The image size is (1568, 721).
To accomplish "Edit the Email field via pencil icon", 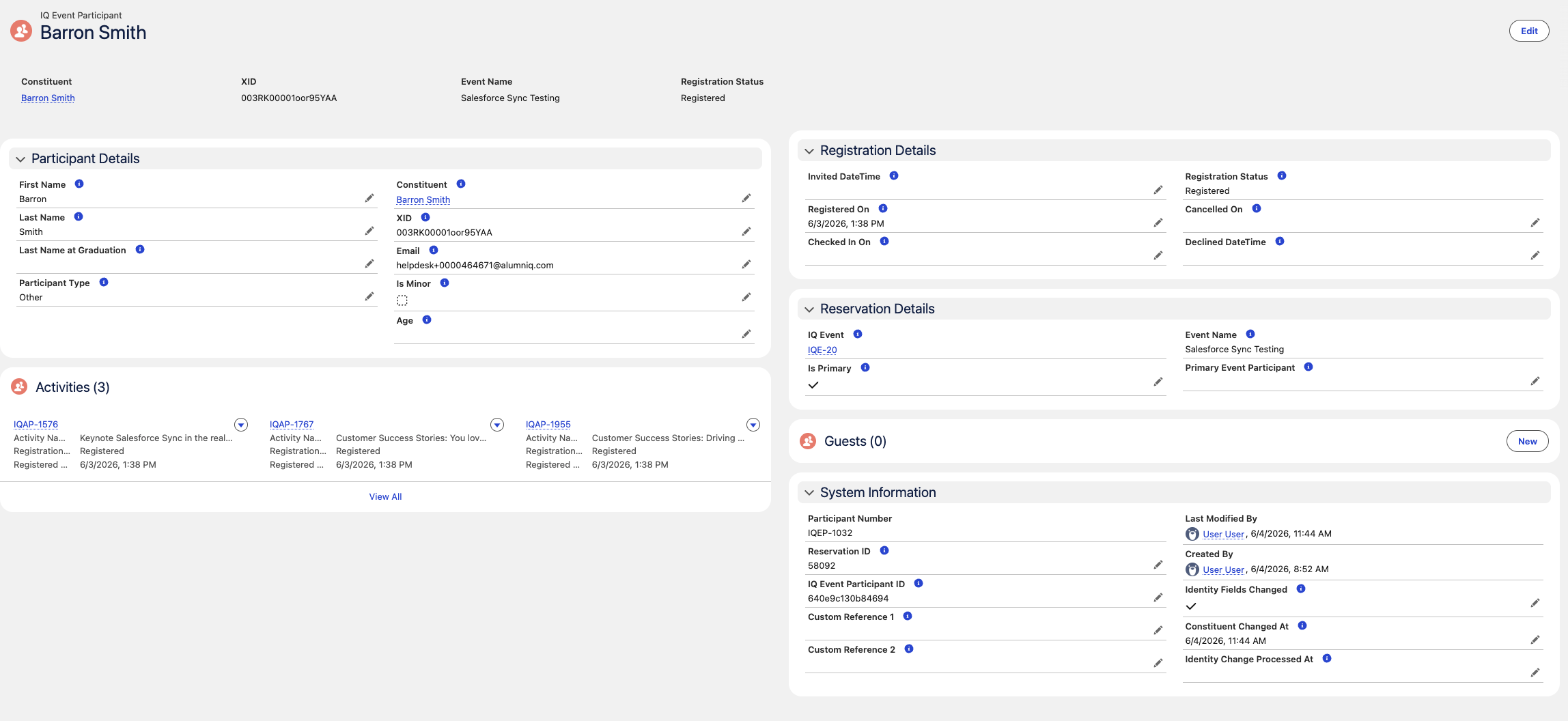I will [746, 264].
